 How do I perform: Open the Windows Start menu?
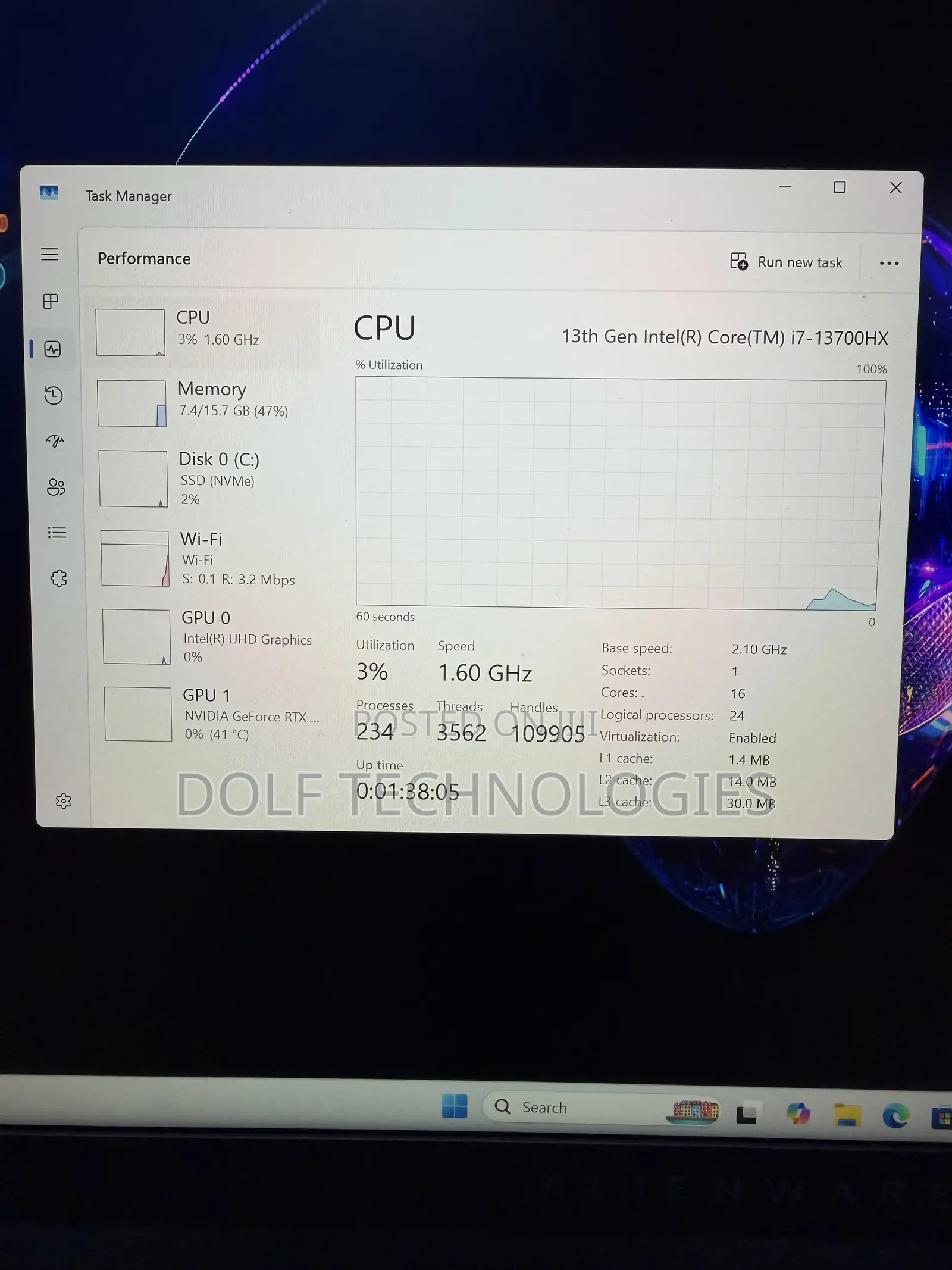[x=455, y=1106]
